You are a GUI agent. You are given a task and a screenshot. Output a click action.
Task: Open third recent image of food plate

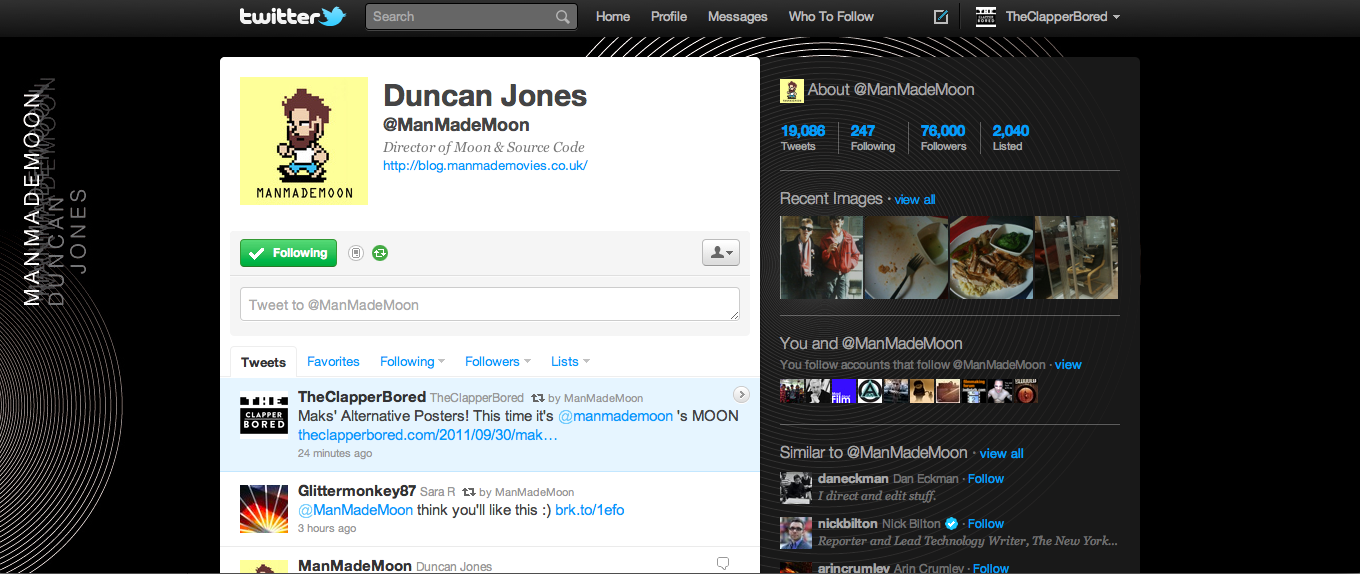[991, 257]
